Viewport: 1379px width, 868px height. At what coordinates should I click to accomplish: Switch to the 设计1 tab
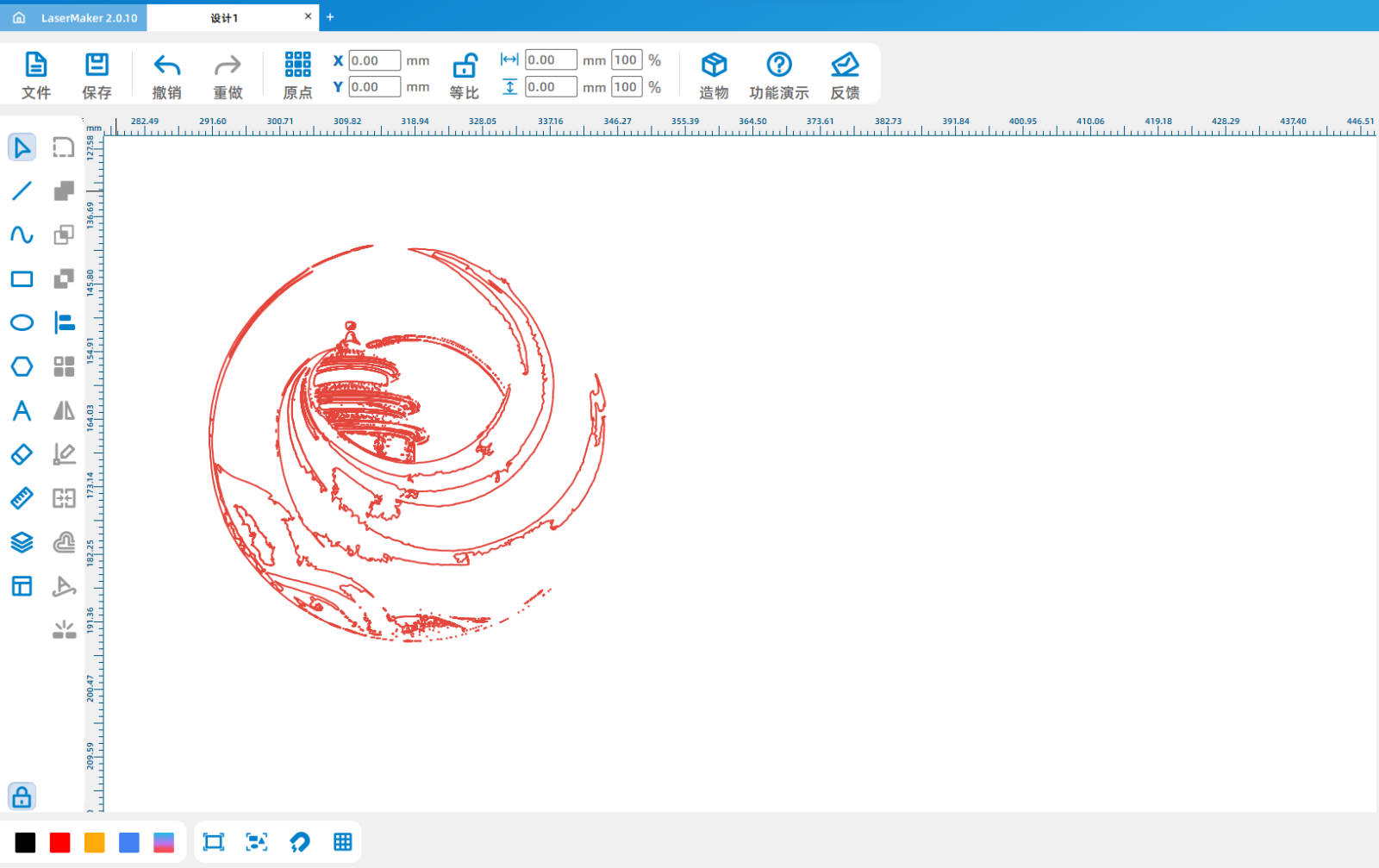click(225, 17)
